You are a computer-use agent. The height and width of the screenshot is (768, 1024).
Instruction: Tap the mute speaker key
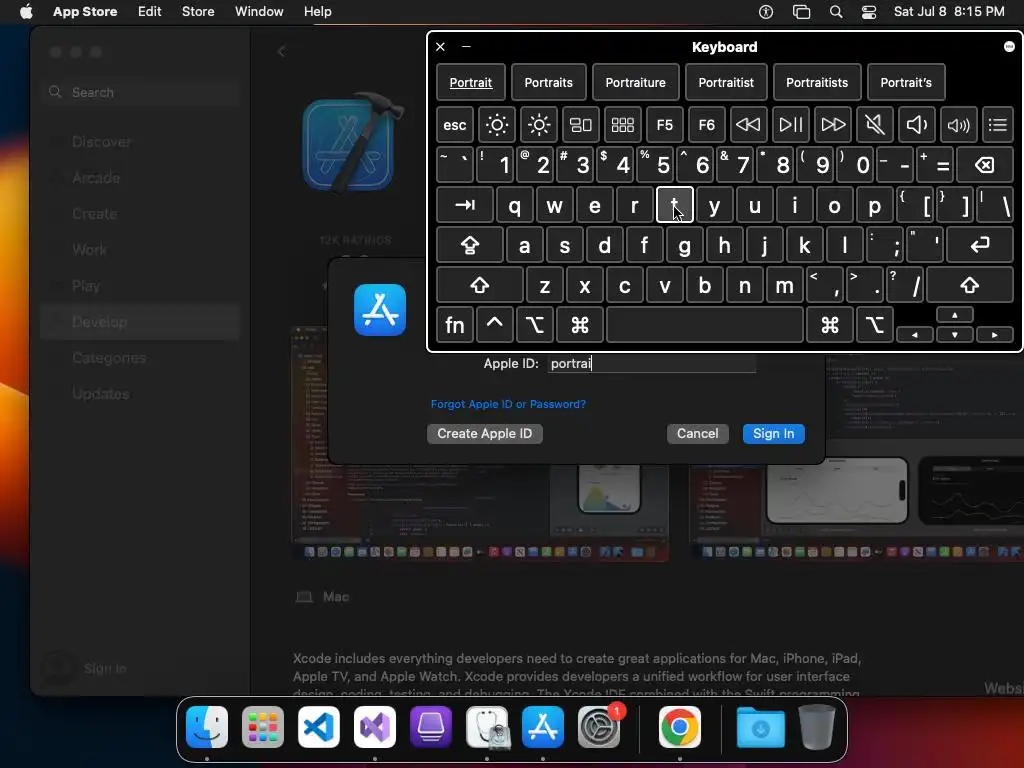[874, 125]
